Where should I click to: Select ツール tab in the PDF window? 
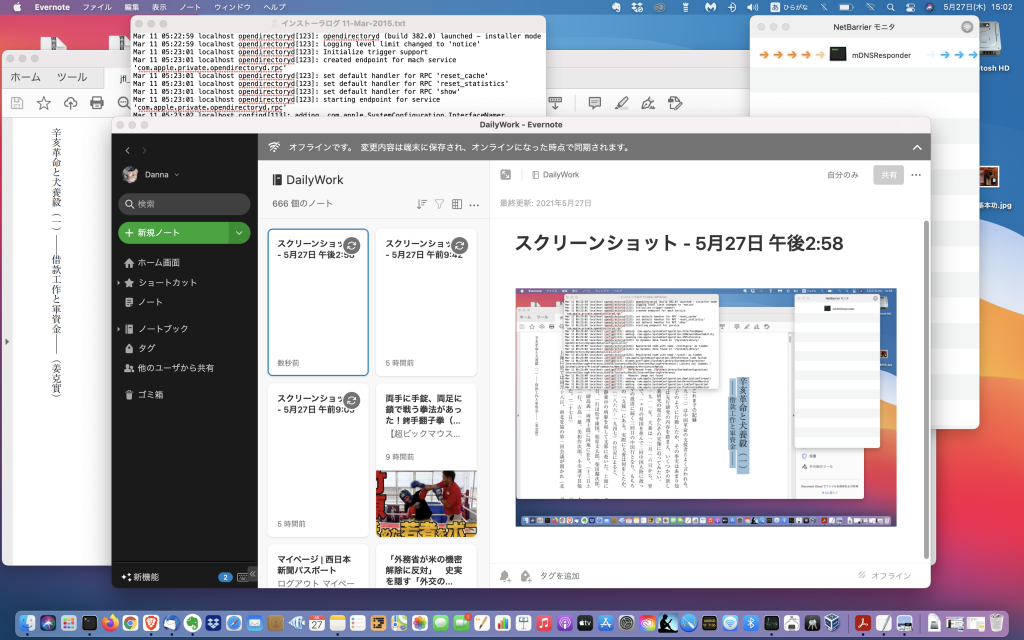72,77
